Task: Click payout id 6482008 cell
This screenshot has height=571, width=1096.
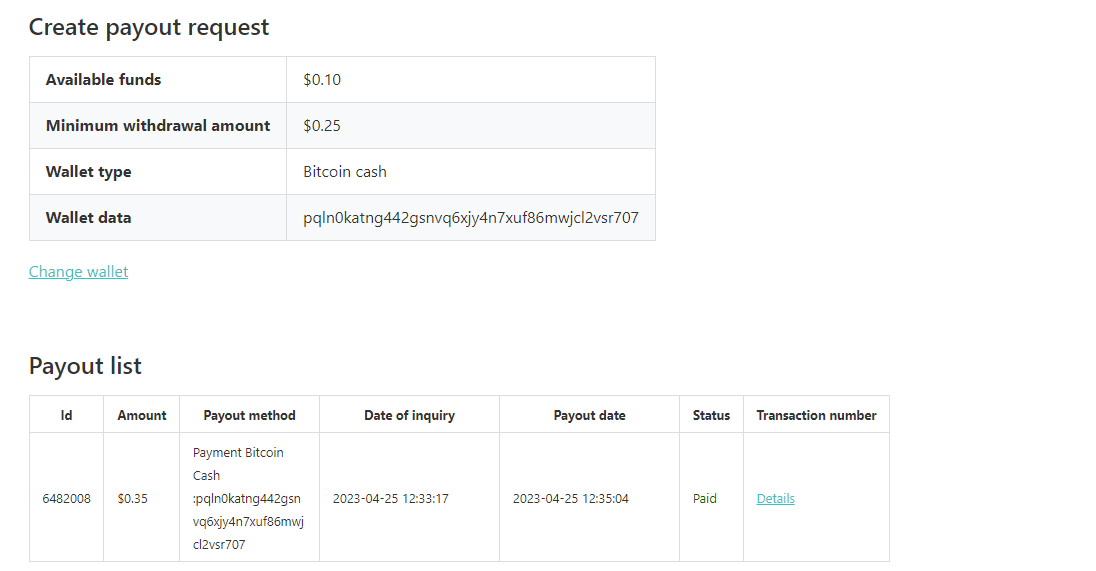Action: 66,499
